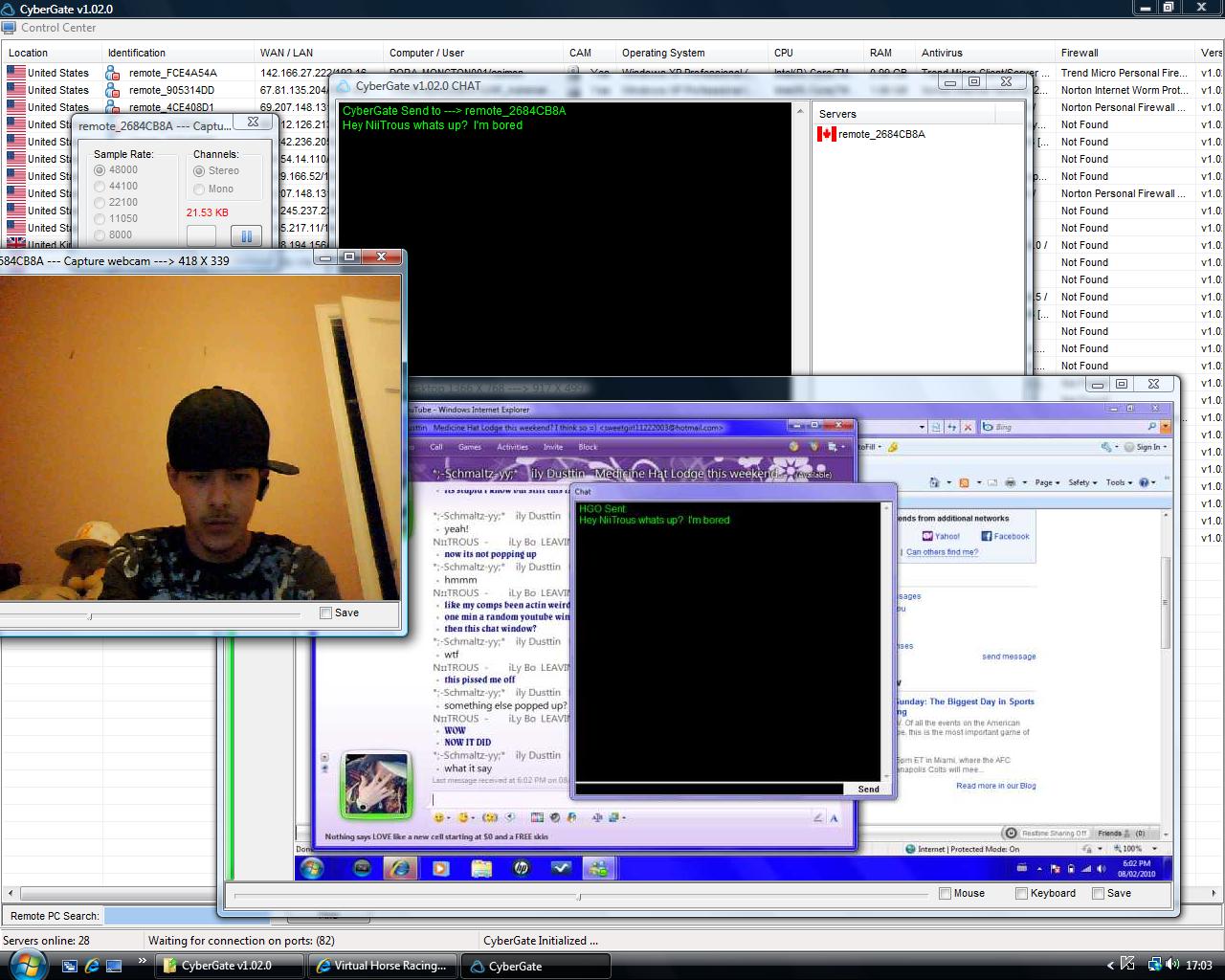
Task: Click Send in the remote Chat popup
Action: tap(868, 790)
